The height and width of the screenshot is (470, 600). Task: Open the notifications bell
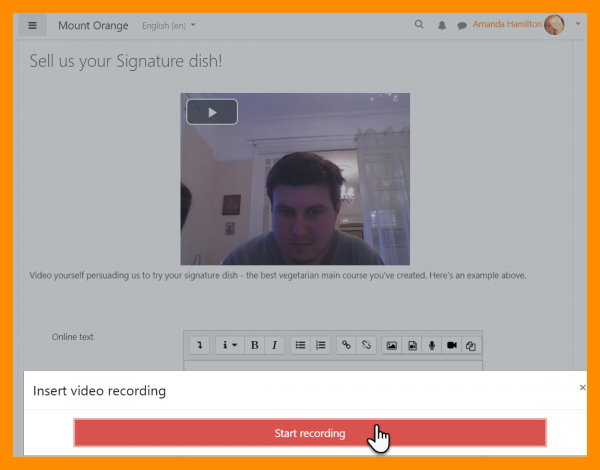coord(441,25)
